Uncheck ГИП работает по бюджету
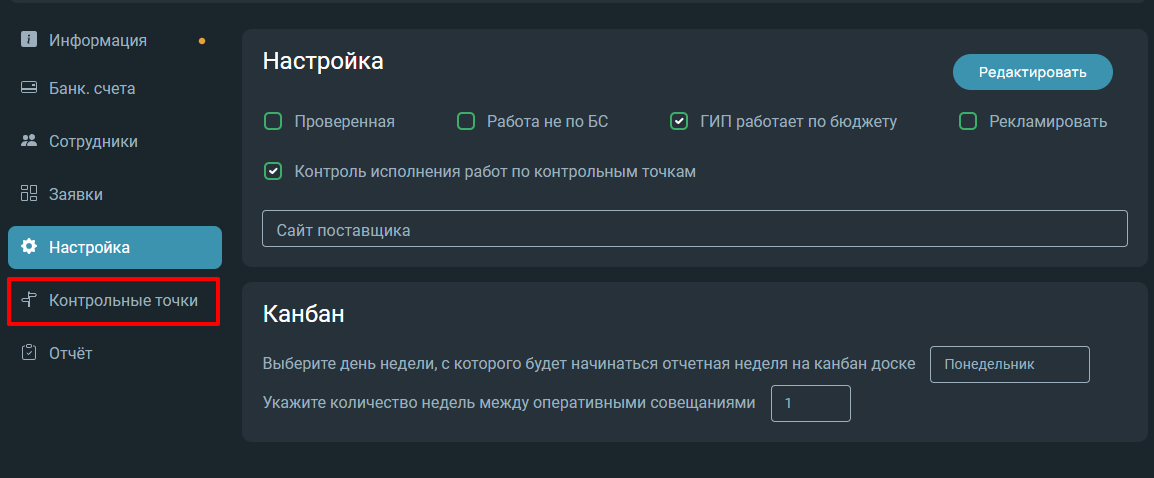Screen dimensions: 1154x478 (x=679, y=122)
